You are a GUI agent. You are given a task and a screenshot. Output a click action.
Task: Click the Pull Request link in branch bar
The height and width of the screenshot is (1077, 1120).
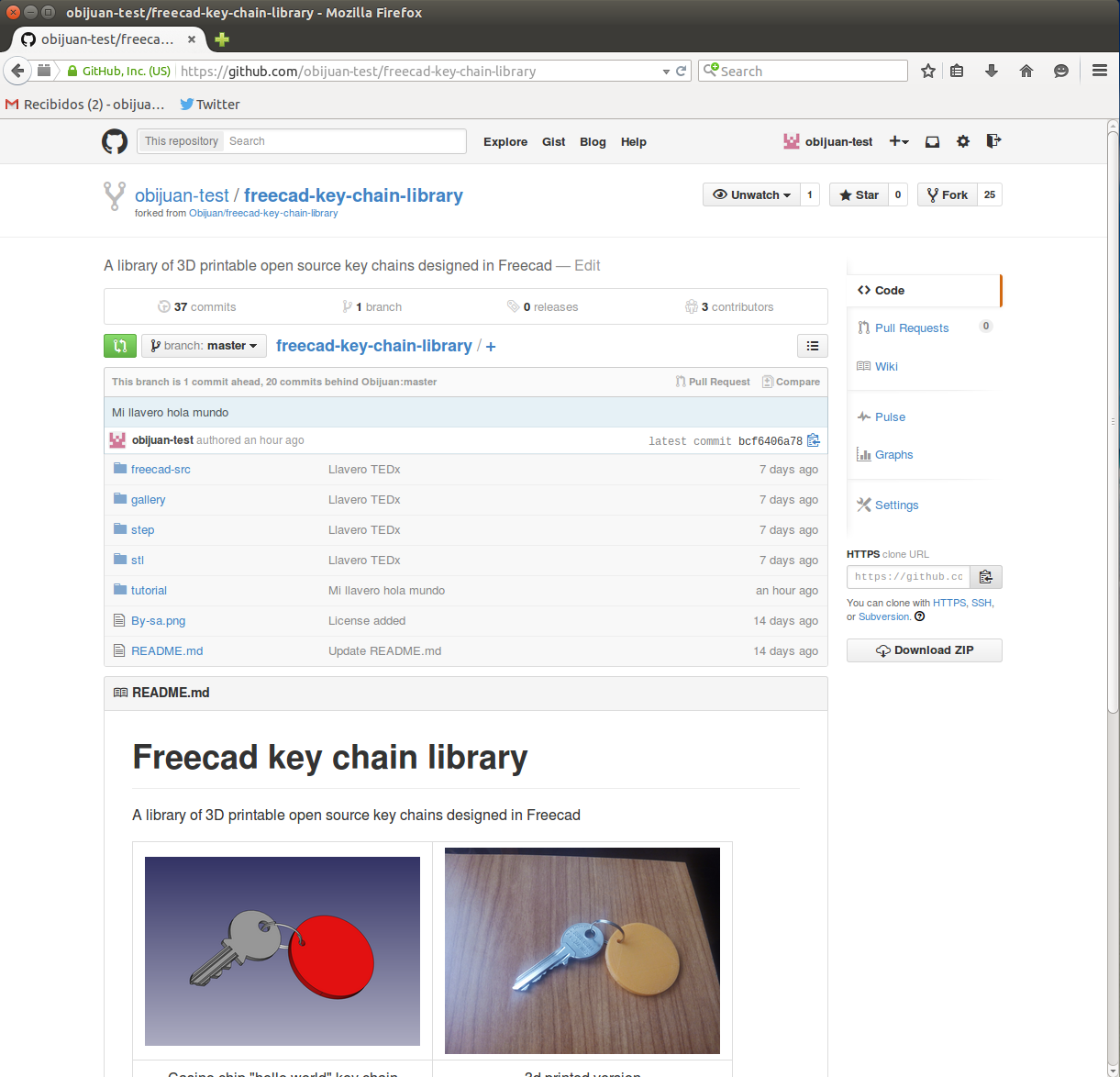pyautogui.click(x=713, y=382)
